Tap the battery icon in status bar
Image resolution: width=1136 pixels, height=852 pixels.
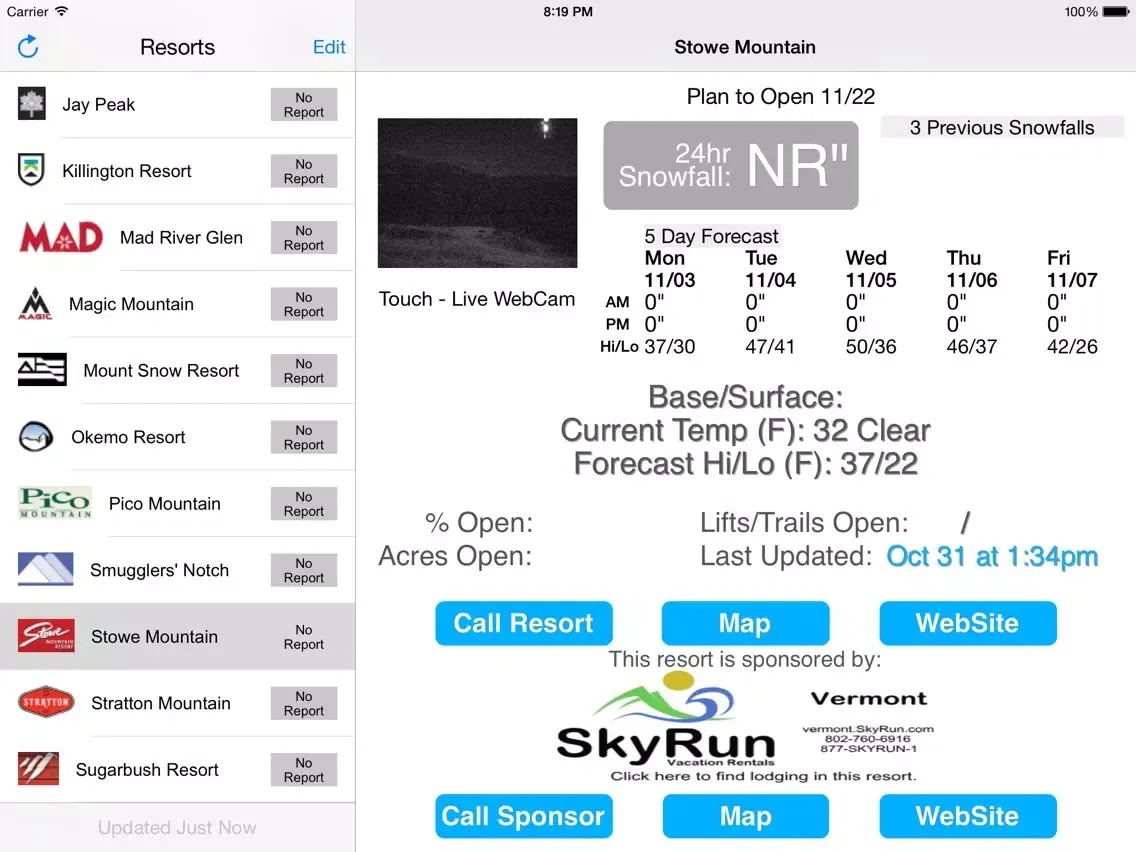tap(1116, 12)
